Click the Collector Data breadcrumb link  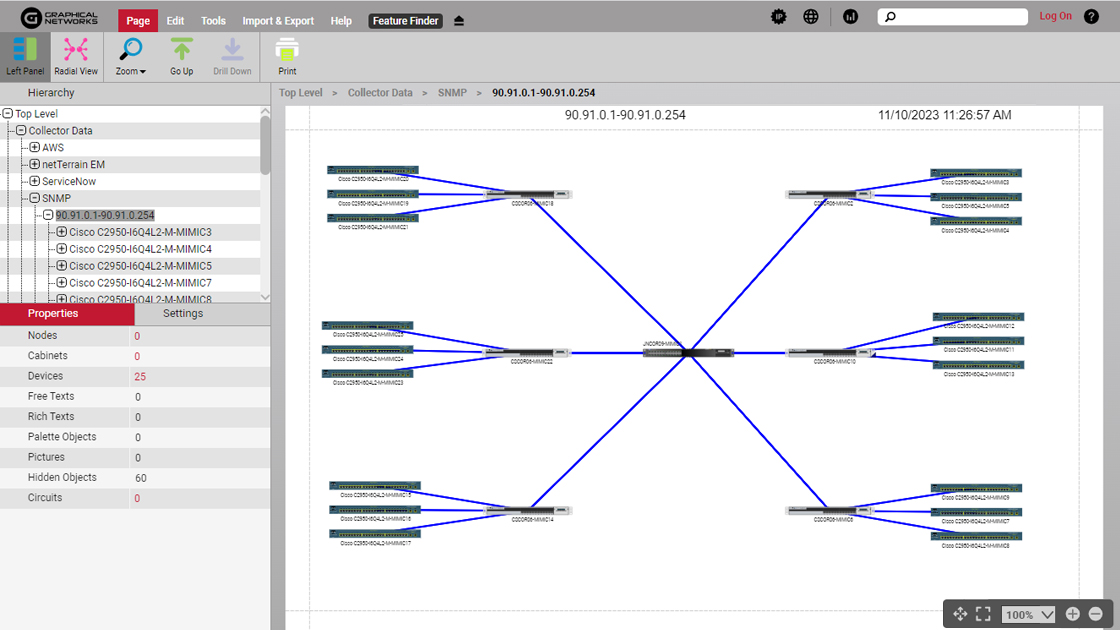[x=380, y=92]
